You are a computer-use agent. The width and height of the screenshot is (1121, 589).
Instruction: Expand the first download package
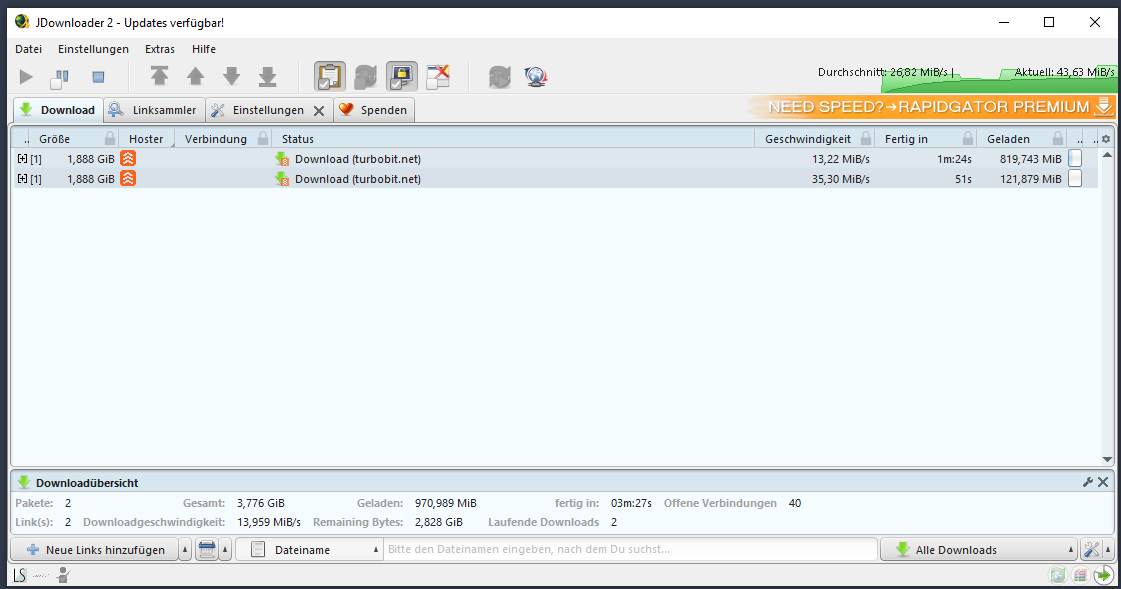coord(22,159)
